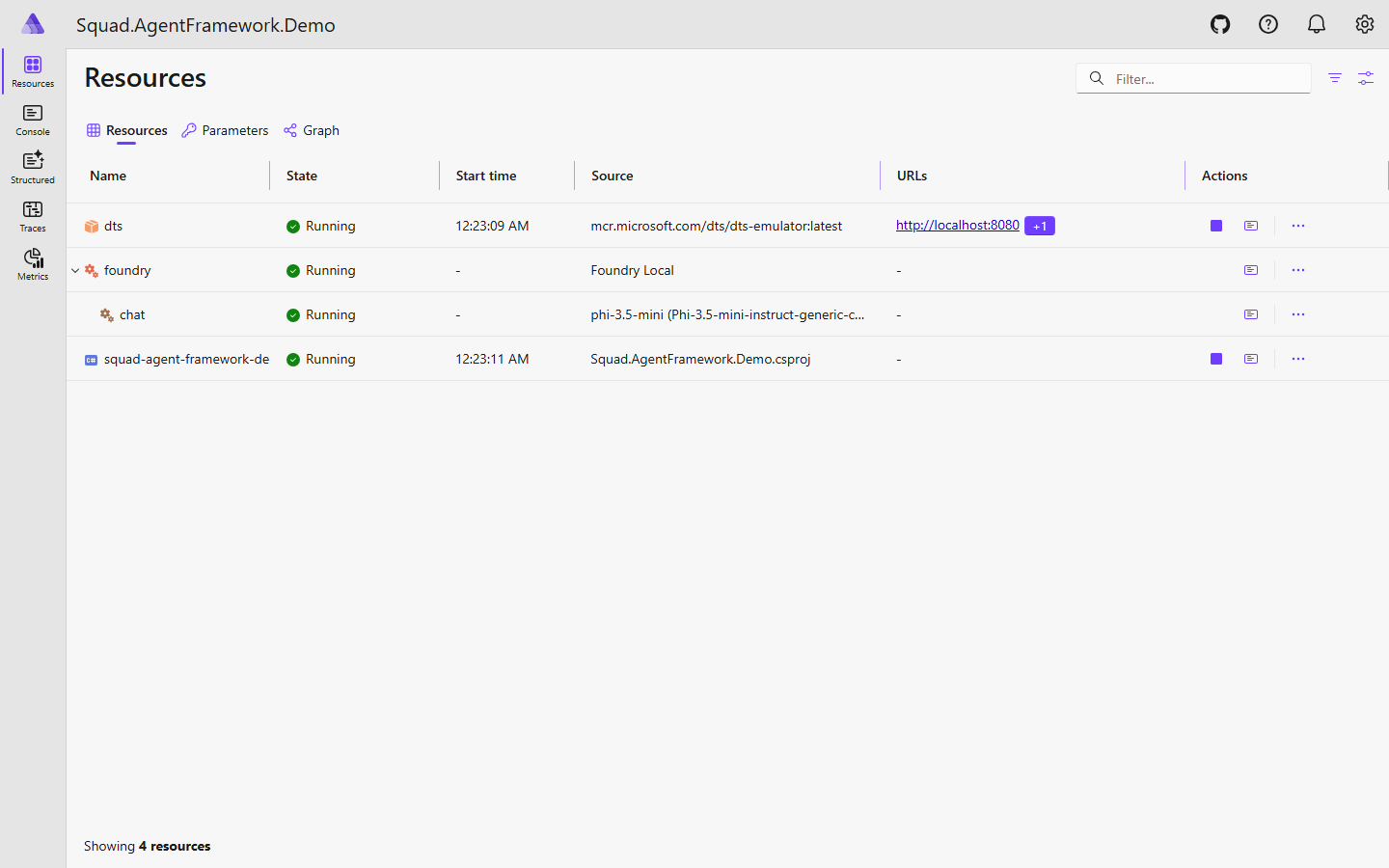Viewport: 1389px width, 868px height.
Task: Show the +1 additional URLs badge
Action: point(1040,226)
